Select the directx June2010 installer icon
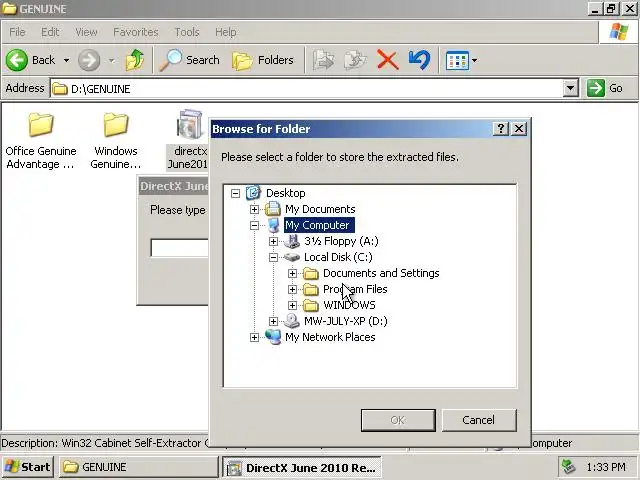 point(189,124)
